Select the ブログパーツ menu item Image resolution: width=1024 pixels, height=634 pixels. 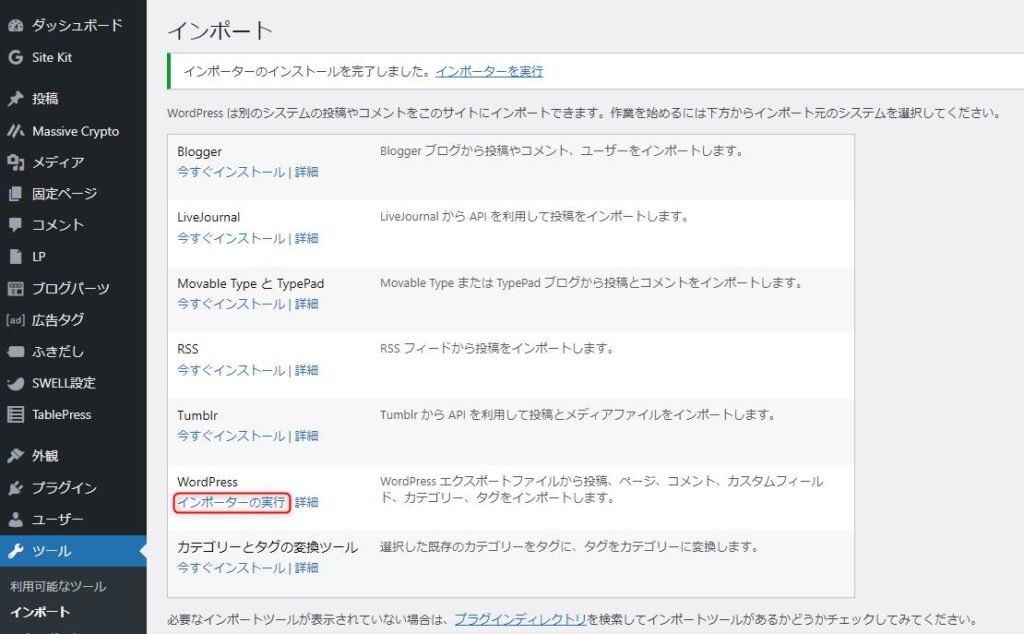[x=70, y=289]
